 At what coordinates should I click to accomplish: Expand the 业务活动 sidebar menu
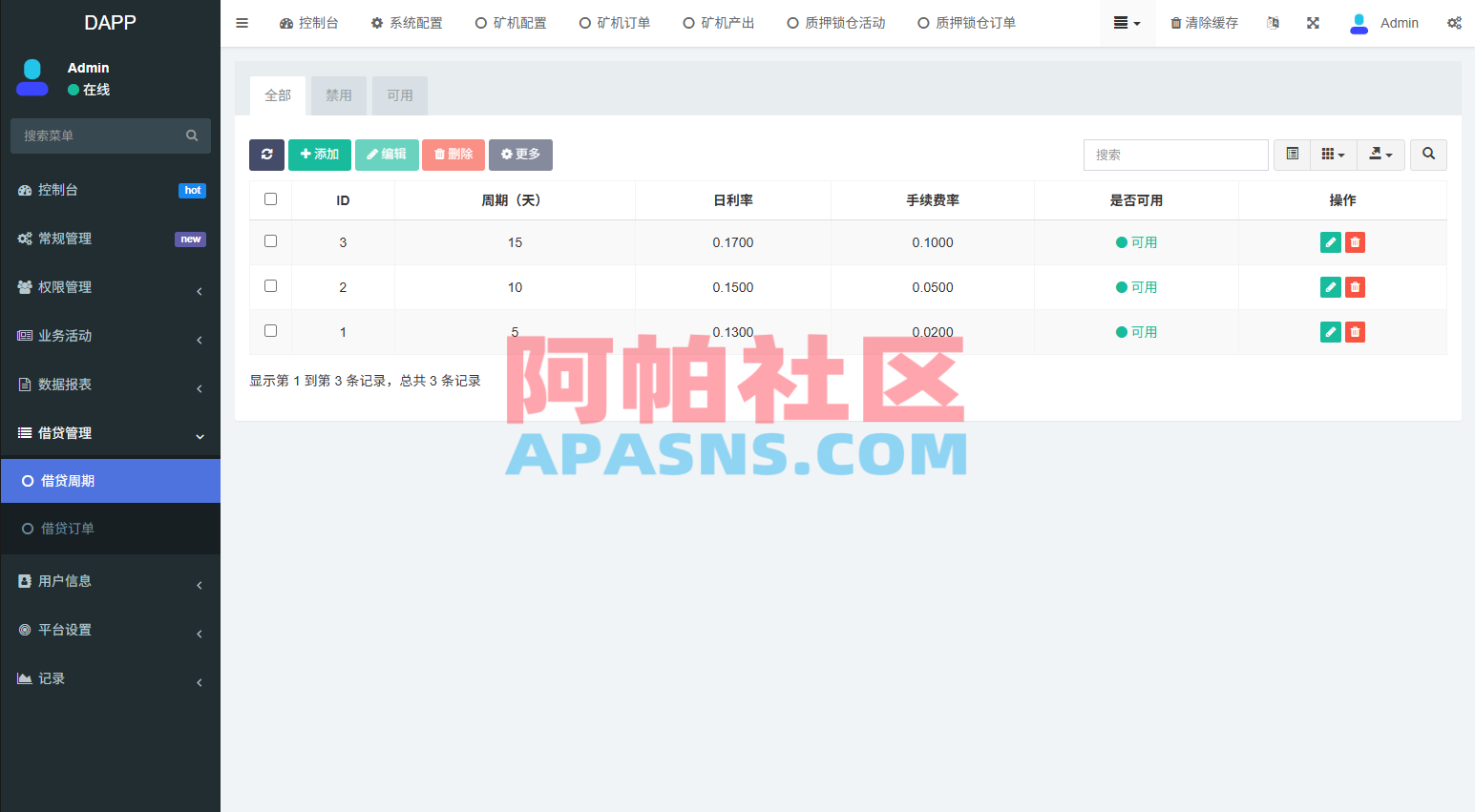point(111,336)
